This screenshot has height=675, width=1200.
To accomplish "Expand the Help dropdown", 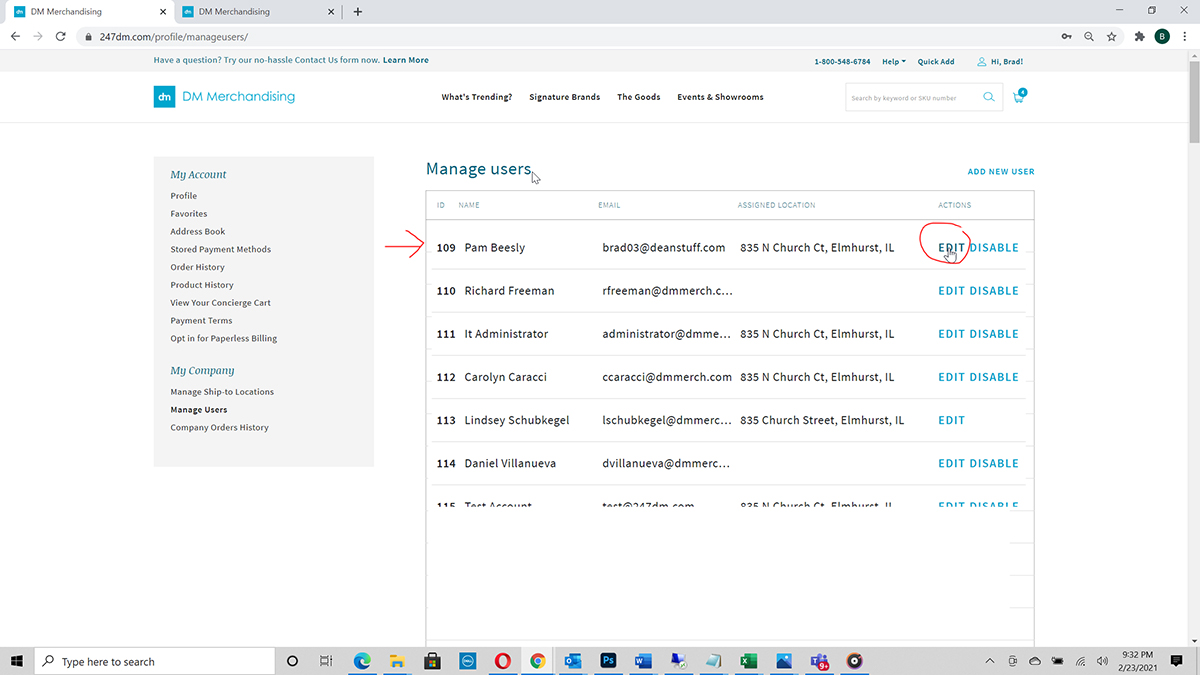I will [x=894, y=61].
